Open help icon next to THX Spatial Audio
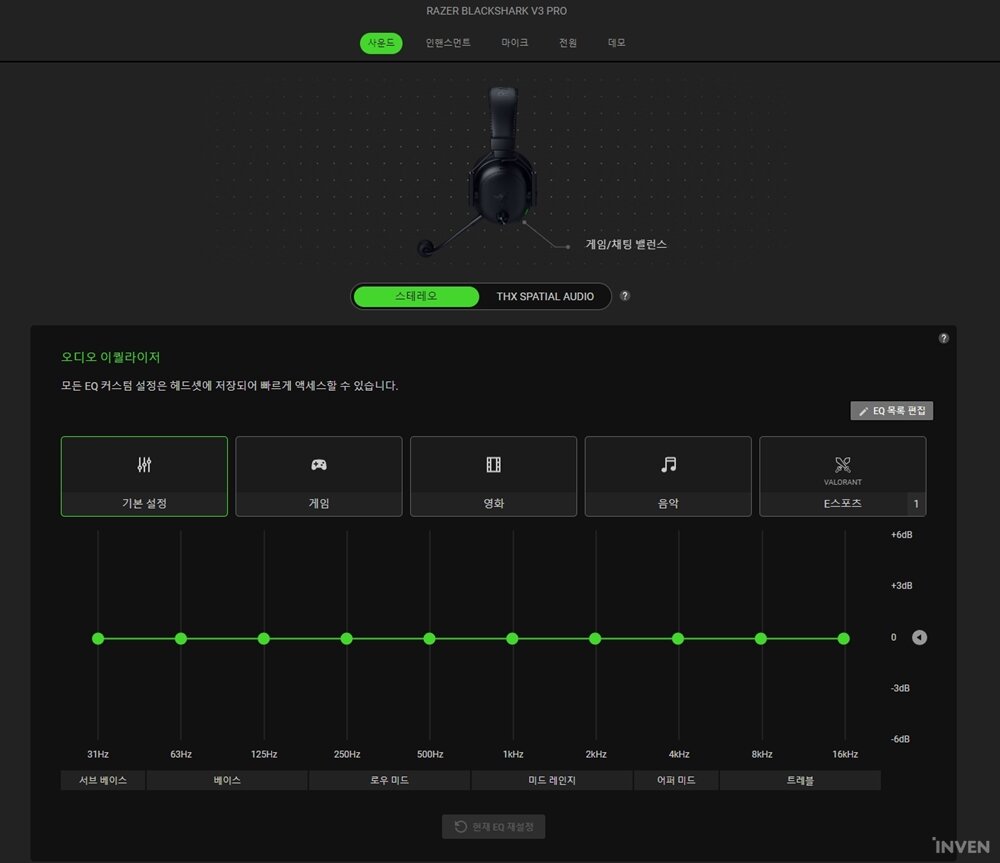The image size is (1000, 863). (x=625, y=296)
